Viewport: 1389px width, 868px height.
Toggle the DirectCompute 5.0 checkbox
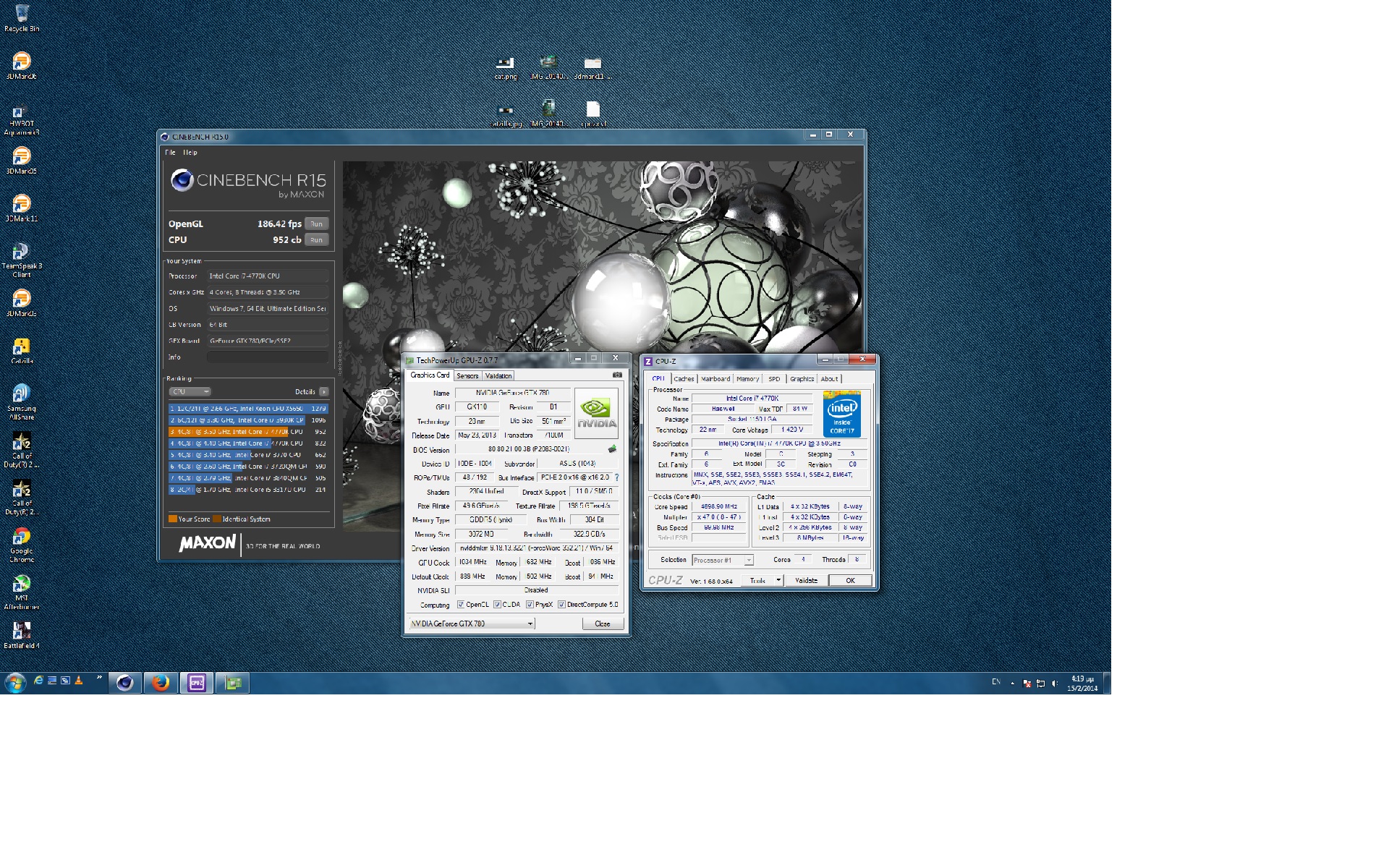point(561,605)
